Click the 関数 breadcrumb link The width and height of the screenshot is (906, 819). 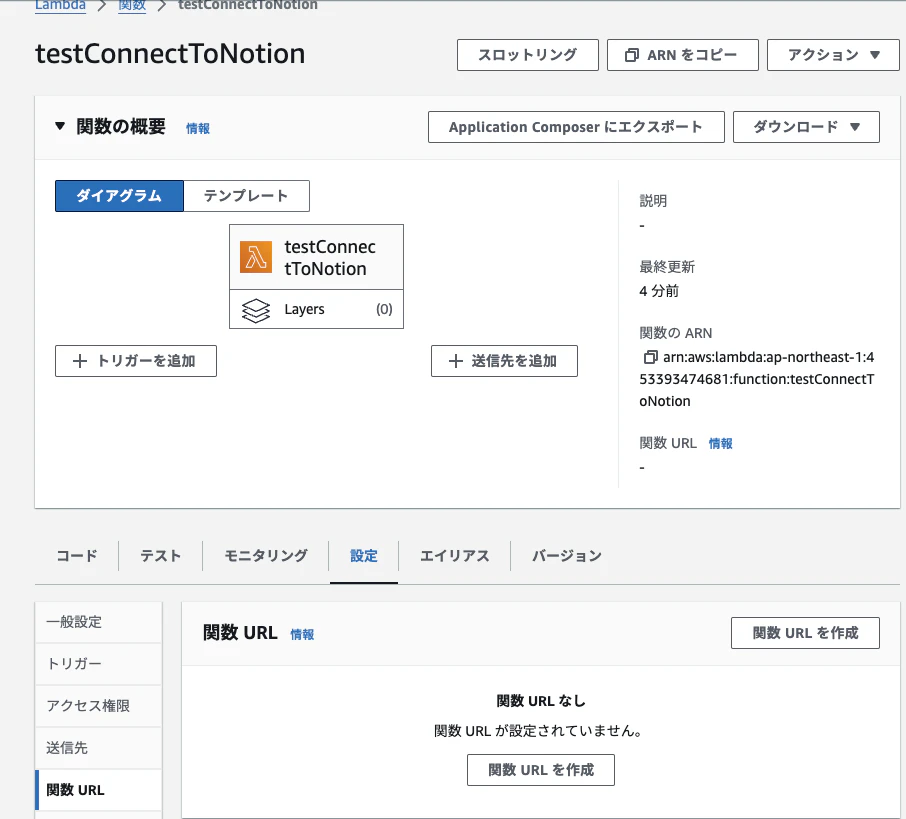132,5
